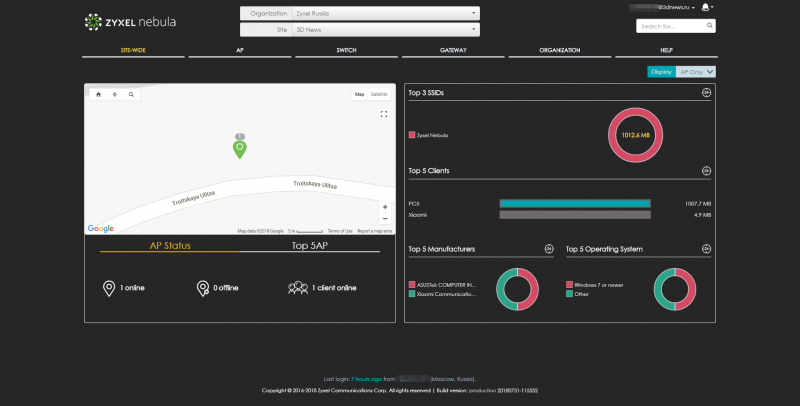Click the Zyxel Nebula logo

(x=130, y=22)
